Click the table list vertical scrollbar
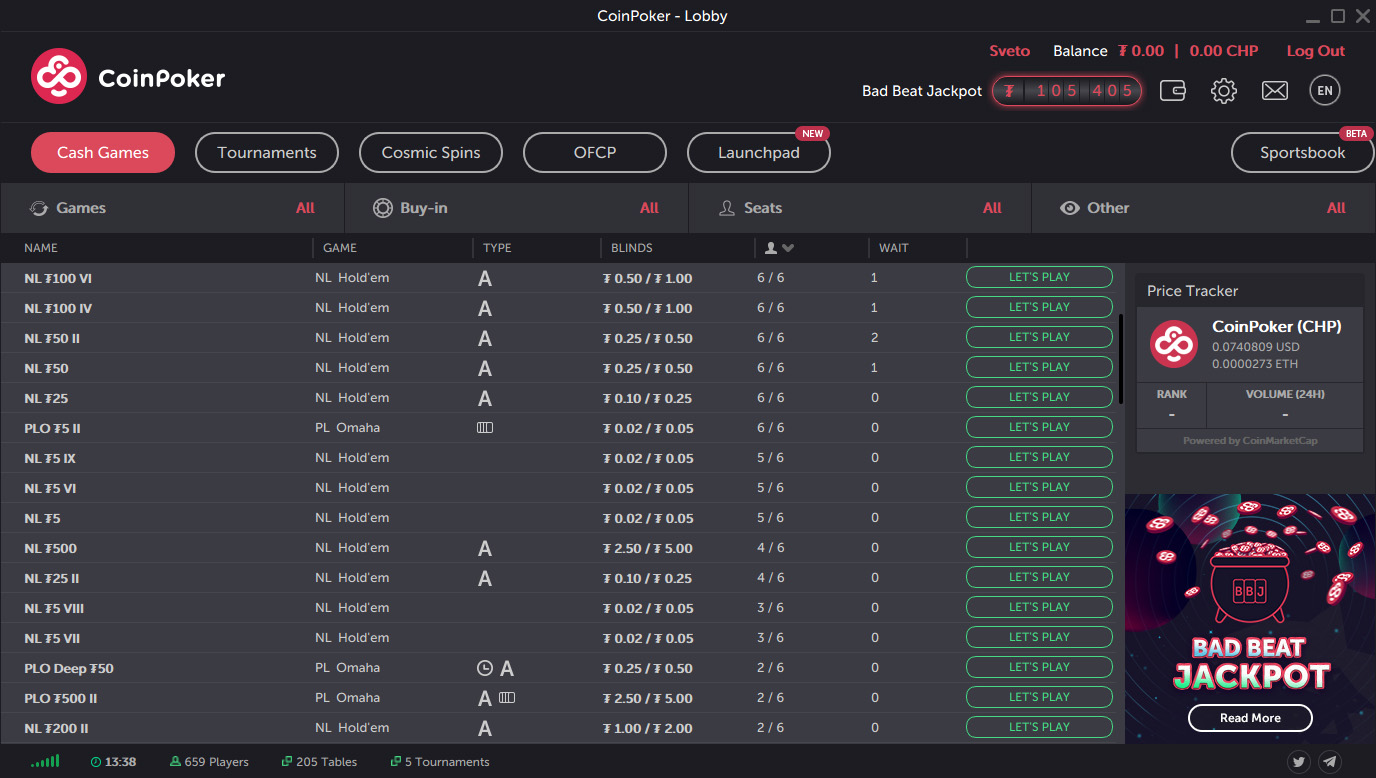Viewport: 1376px width, 778px height. 1121,360
